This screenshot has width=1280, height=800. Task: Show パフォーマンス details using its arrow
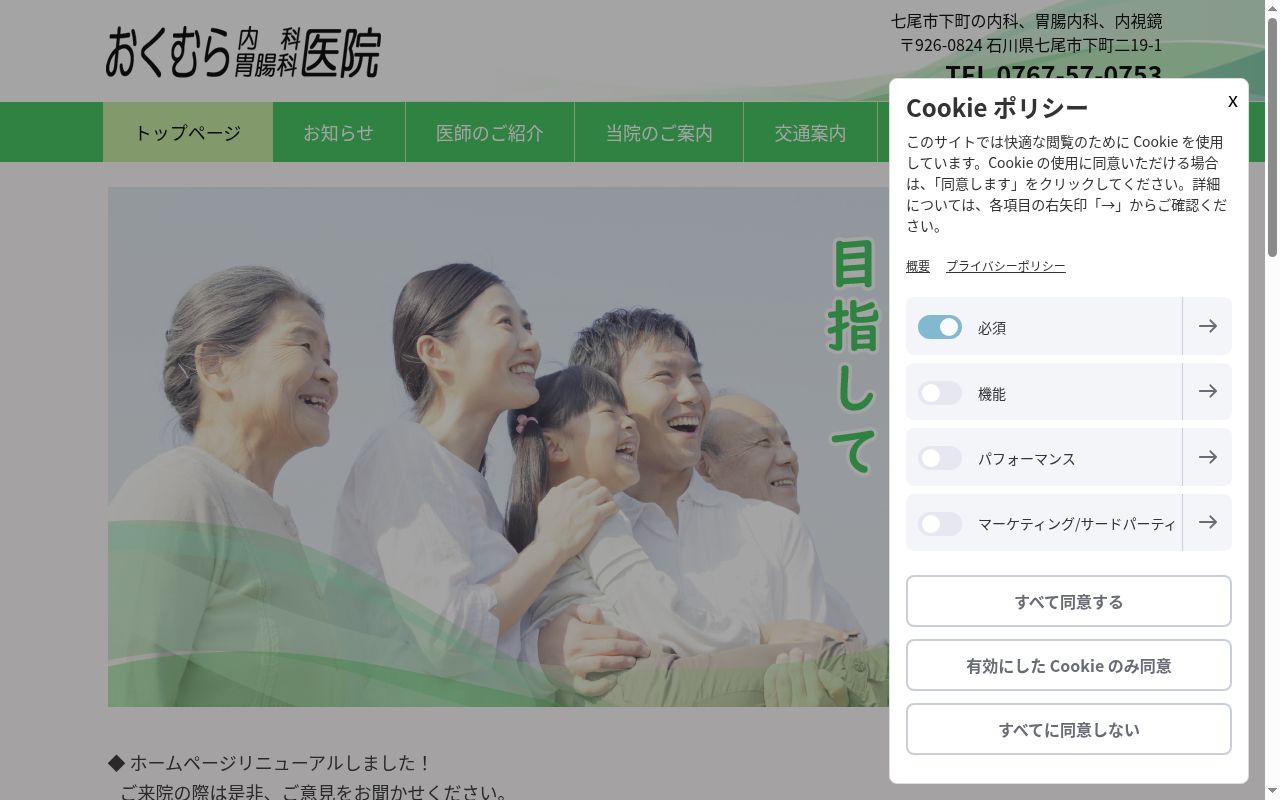pyautogui.click(x=1207, y=457)
